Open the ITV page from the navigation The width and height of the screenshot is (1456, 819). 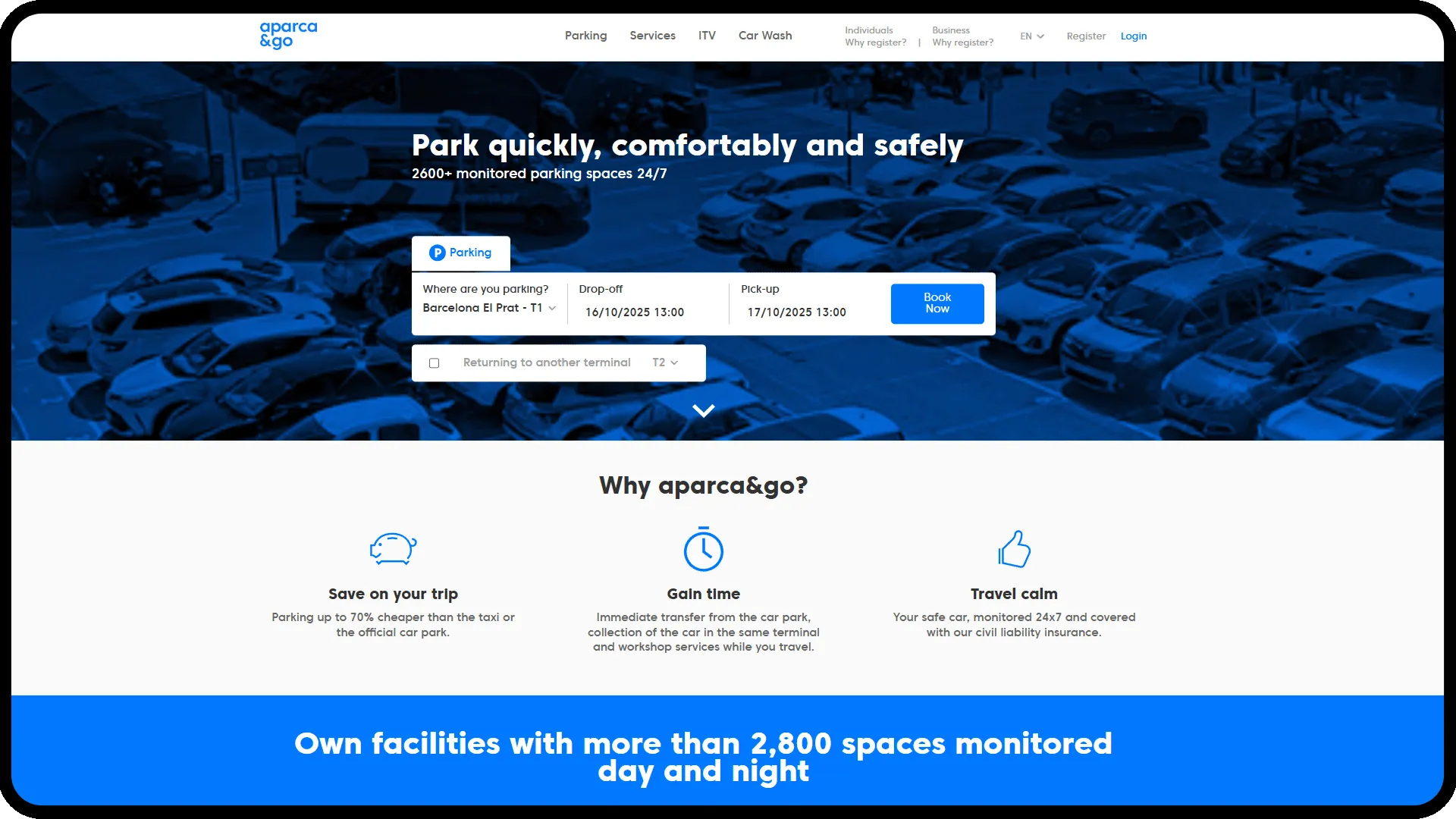click(707, 36)
